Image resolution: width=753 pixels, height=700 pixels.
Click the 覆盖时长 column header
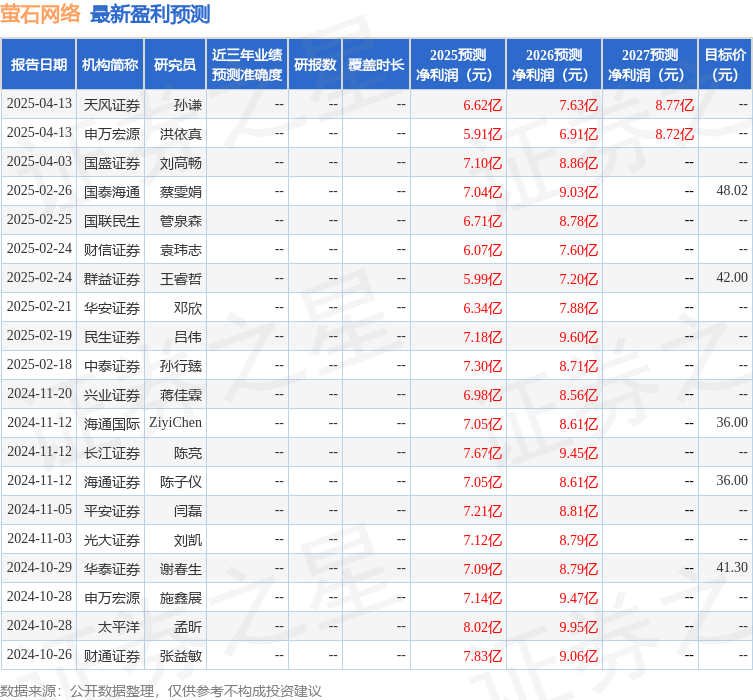[376, 65]
